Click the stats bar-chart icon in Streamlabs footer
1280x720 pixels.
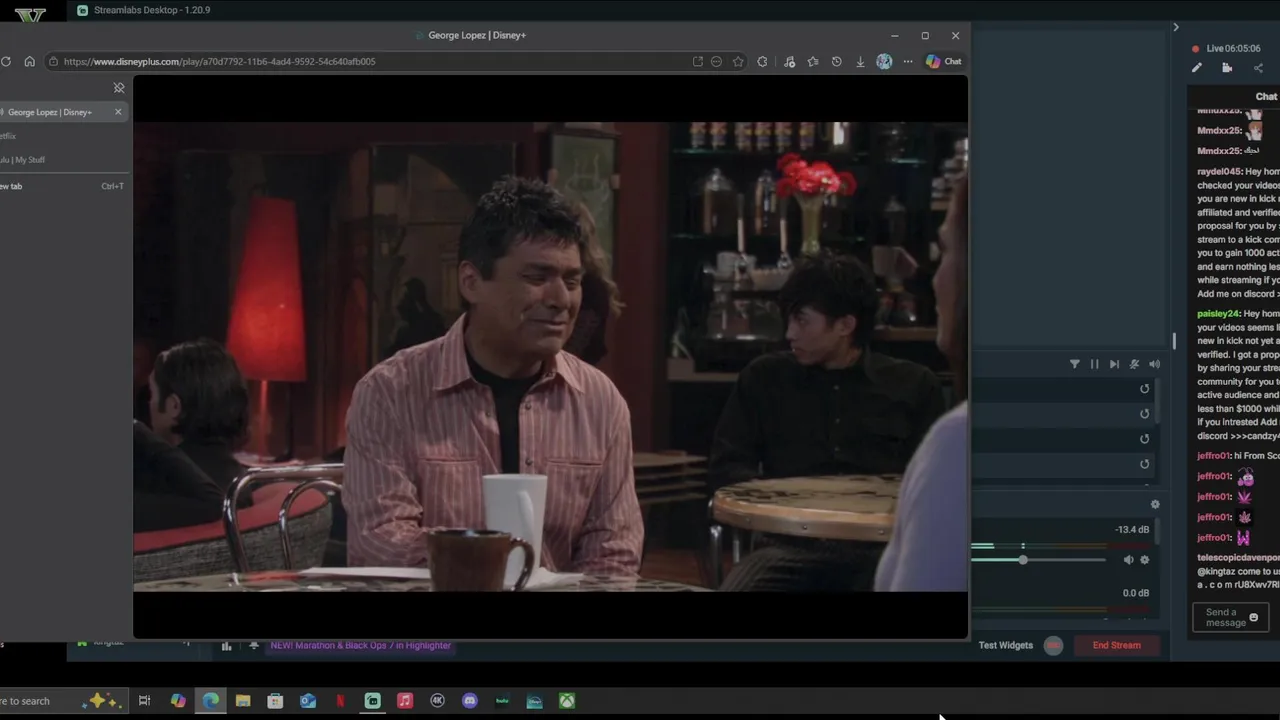(226, 646)
